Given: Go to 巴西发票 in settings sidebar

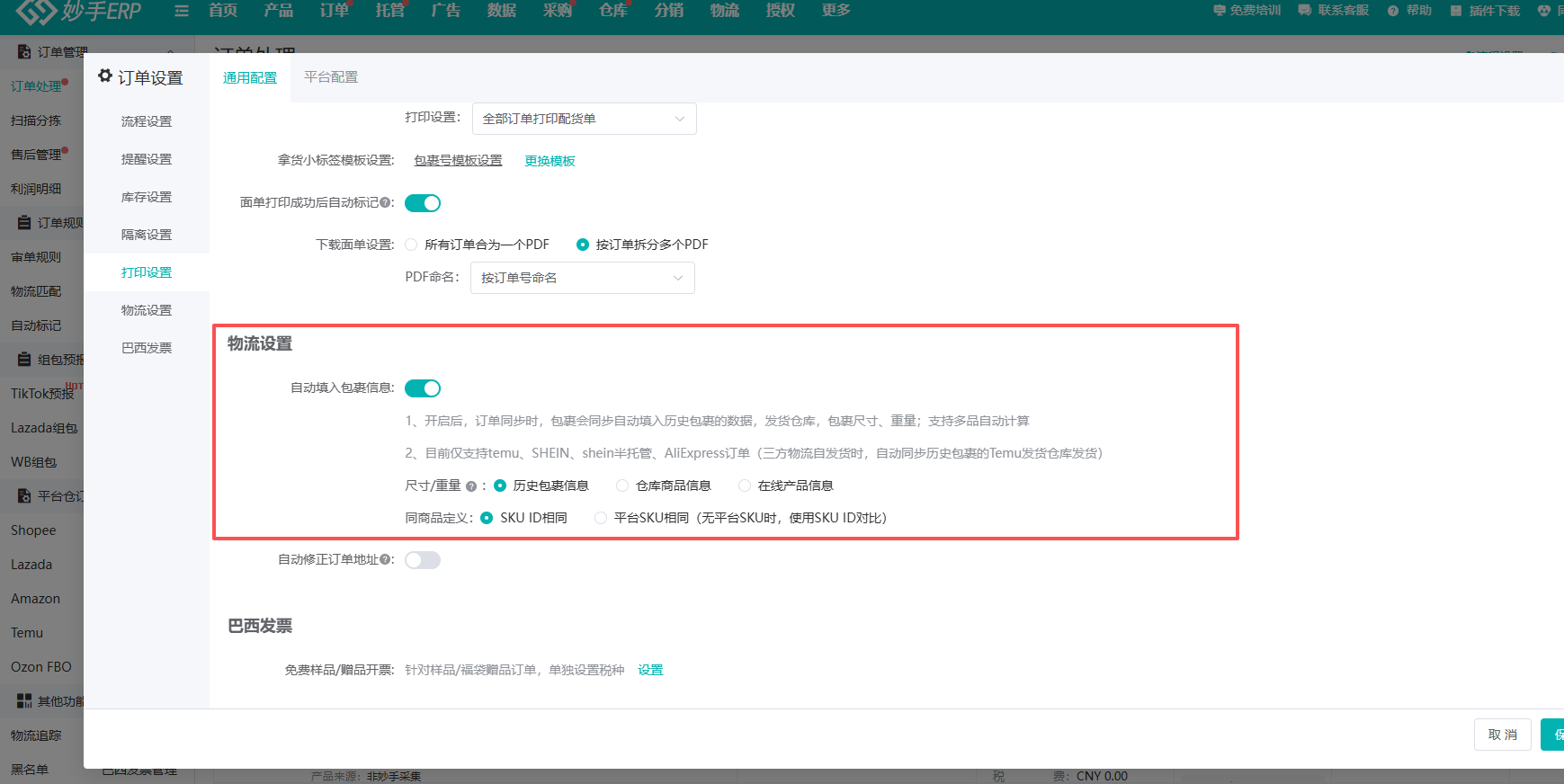Looking at the screenshot, I should point(147,348).
